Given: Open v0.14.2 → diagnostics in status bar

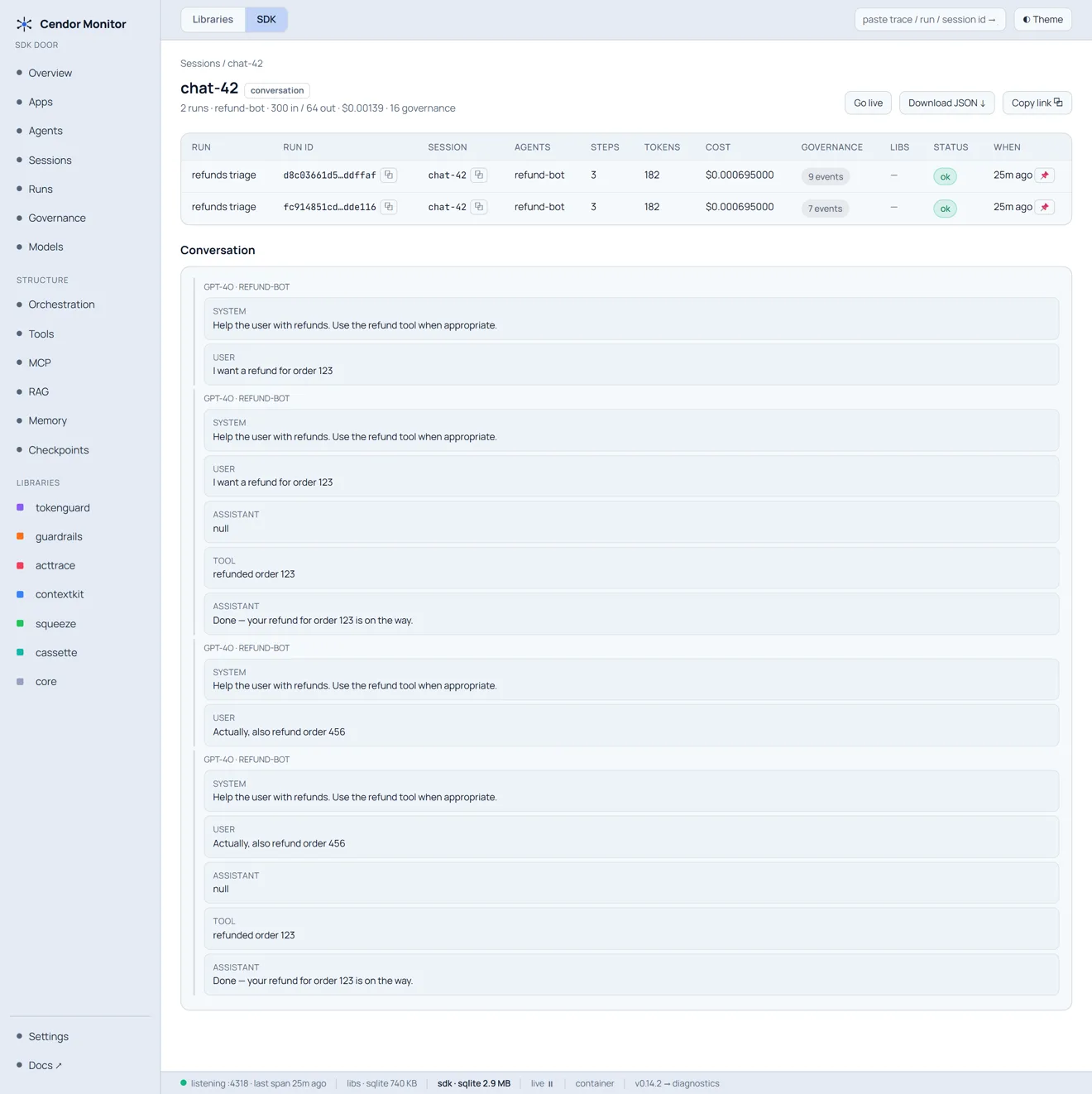Looking at the screenshot, I should 677,1083.
